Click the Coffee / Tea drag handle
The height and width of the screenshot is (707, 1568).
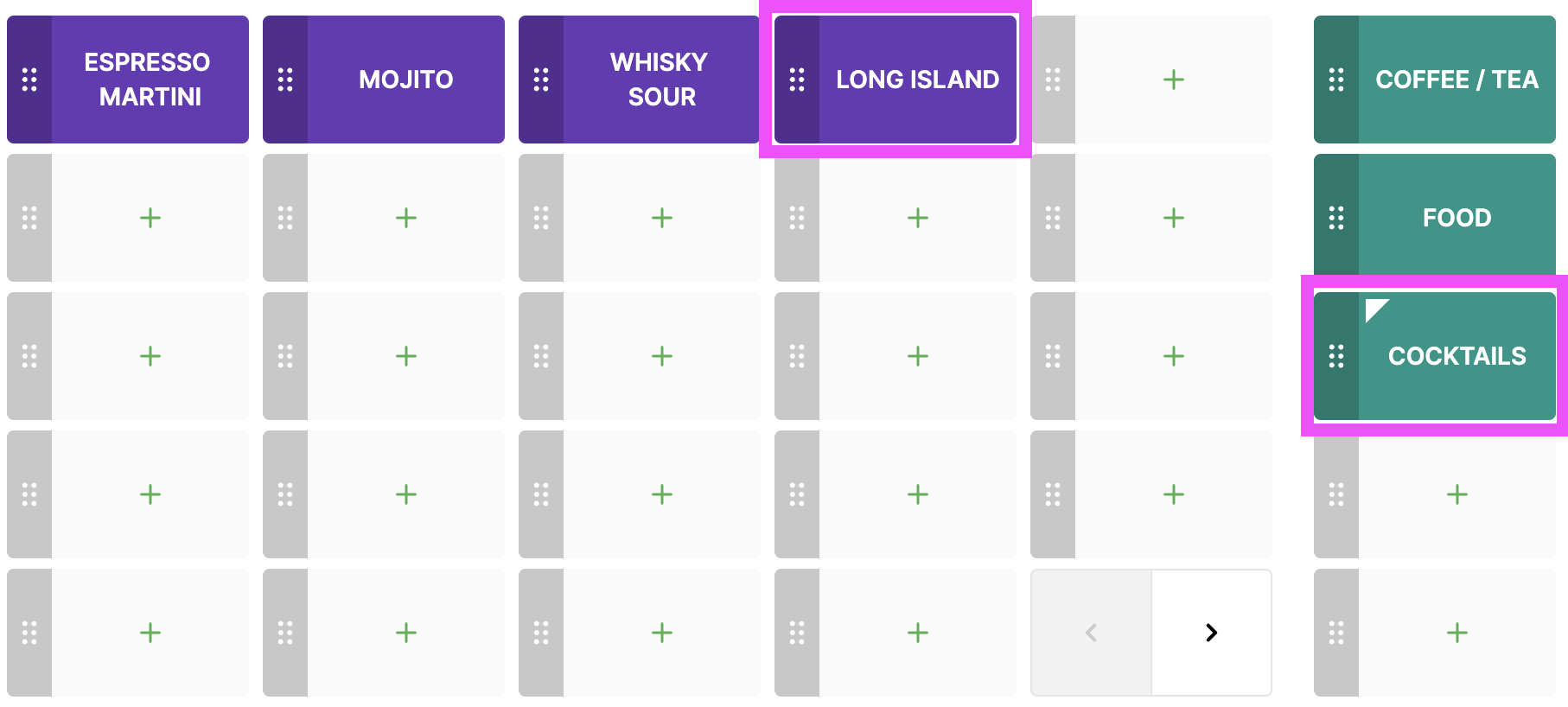click(x=1336, y=80)
